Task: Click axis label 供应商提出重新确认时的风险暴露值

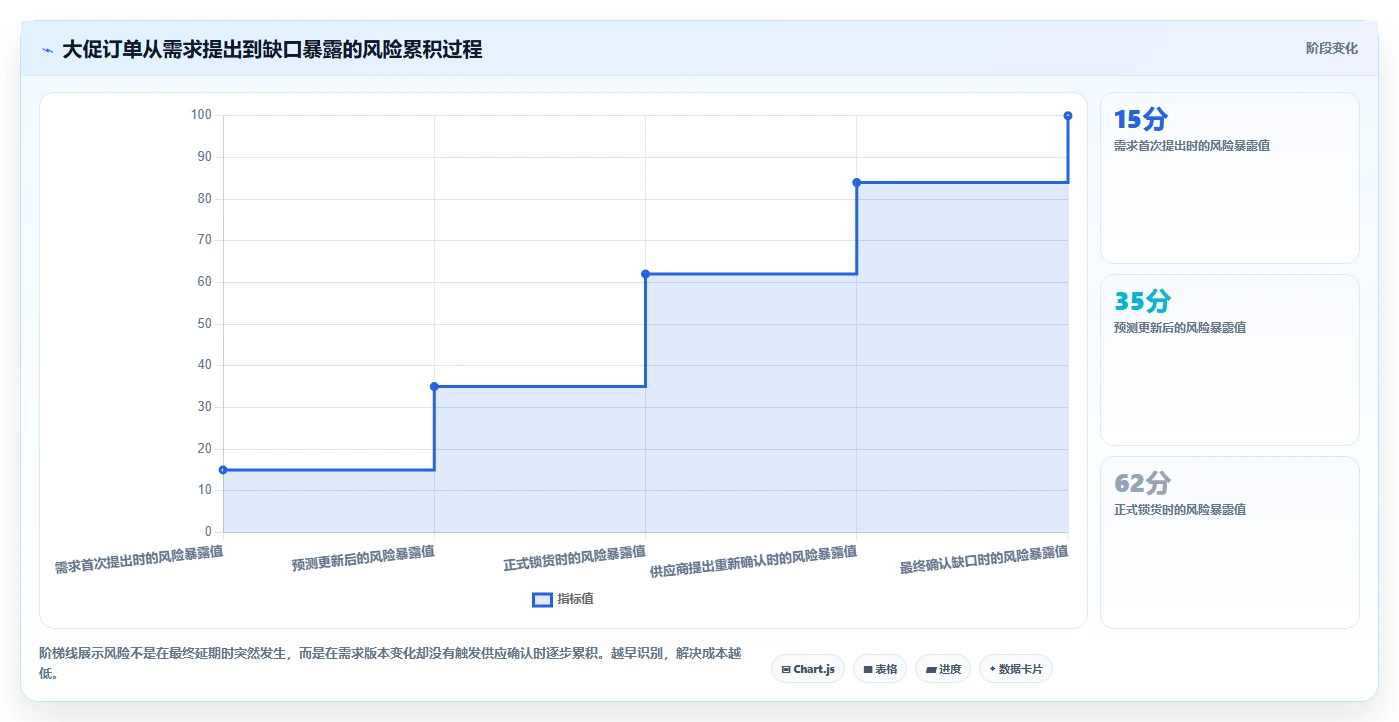Action: click(753, 562)
